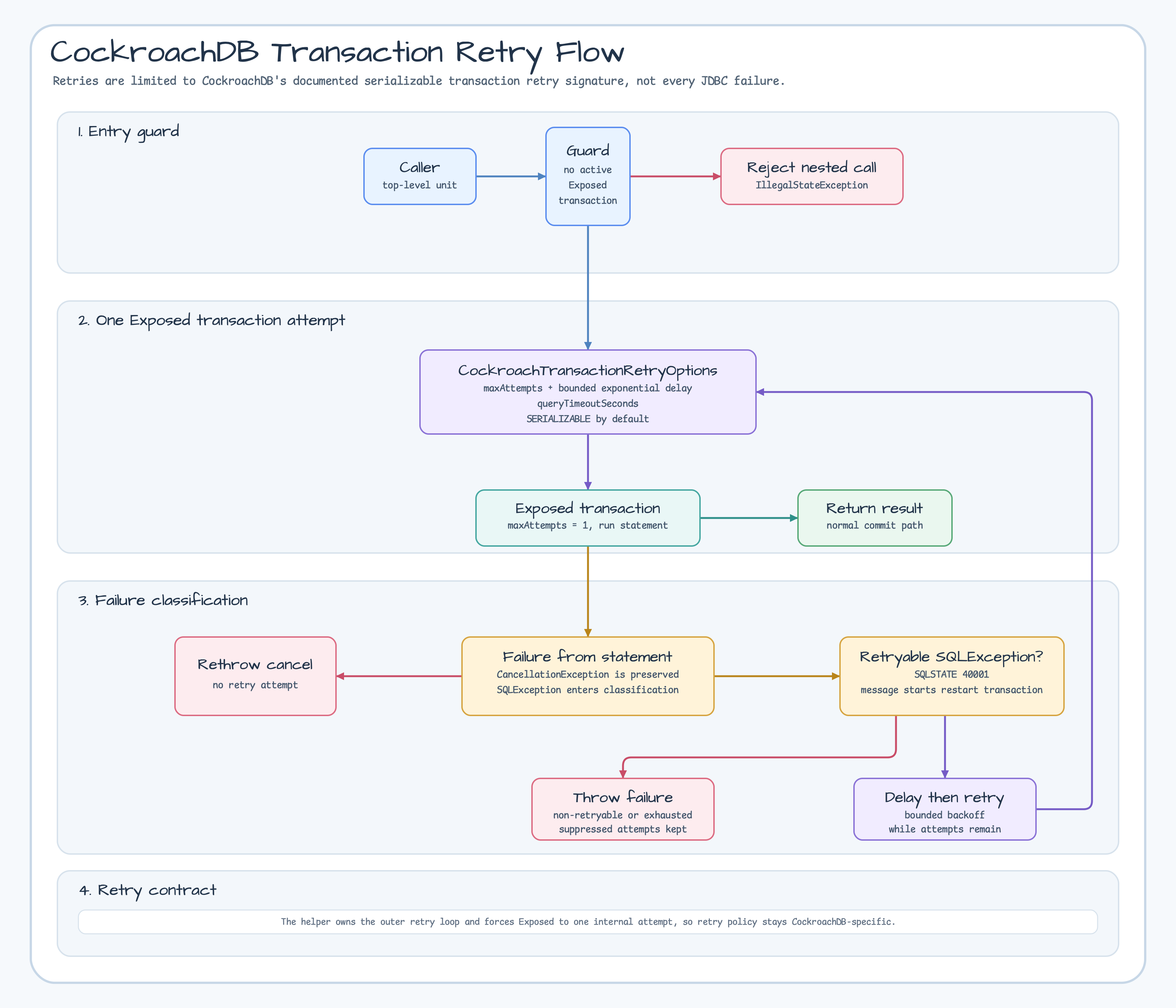Viewport: 1176px width, 1008px height.
Task: Select the subtitle about JDBC failure
Action: (418, 81)
